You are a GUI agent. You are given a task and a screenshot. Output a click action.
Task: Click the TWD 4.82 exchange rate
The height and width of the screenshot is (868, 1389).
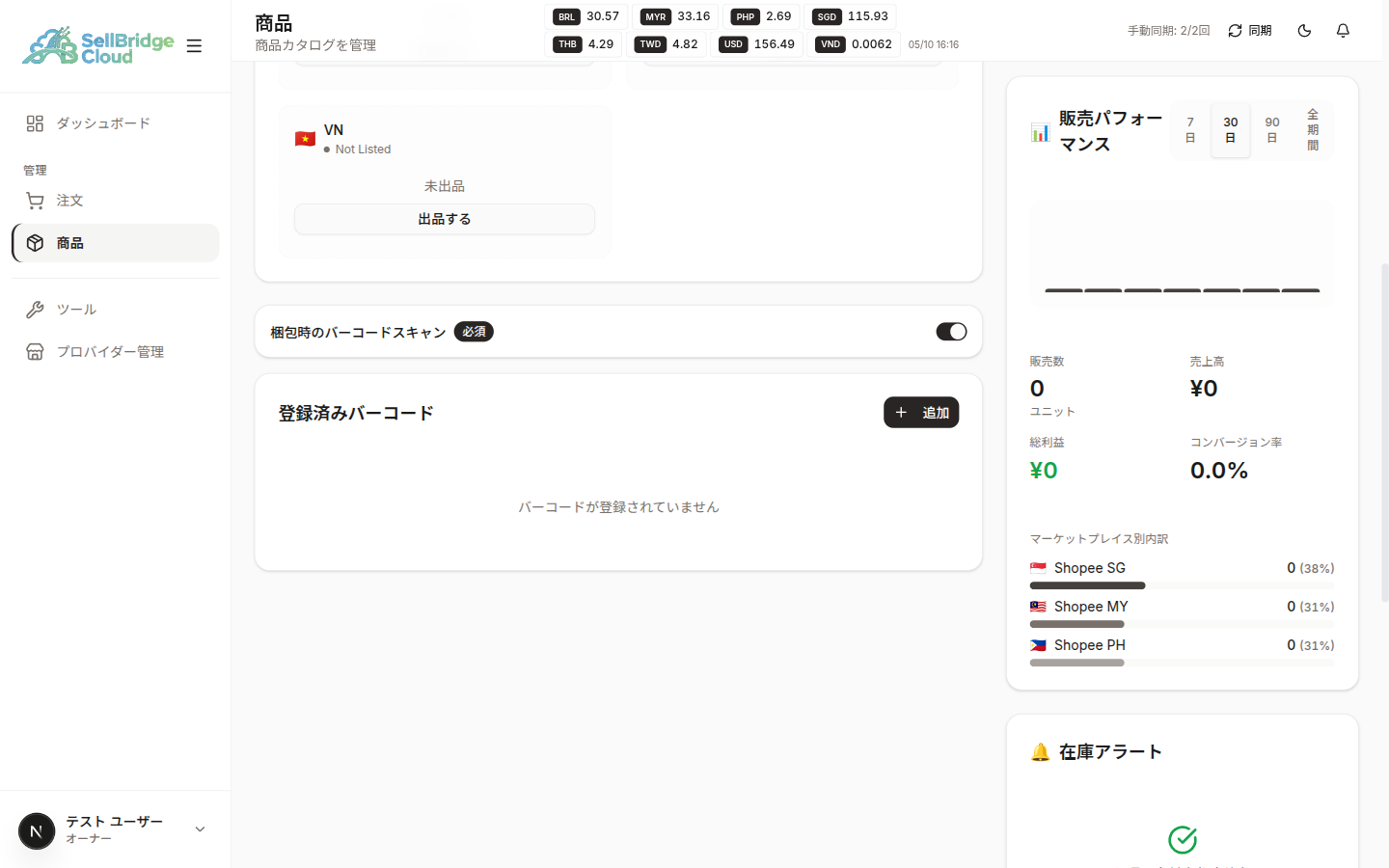click(667, 44)
